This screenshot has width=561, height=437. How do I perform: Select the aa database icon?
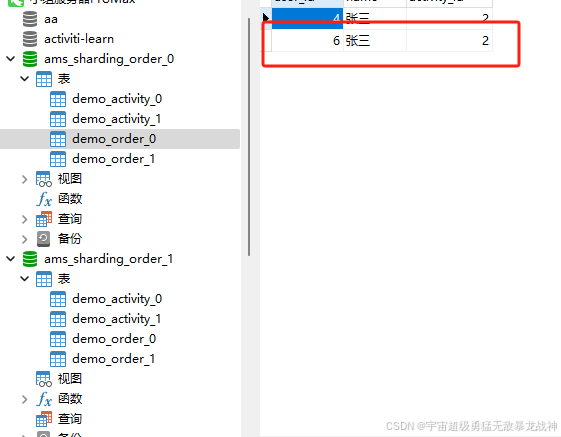click(30, 19)
